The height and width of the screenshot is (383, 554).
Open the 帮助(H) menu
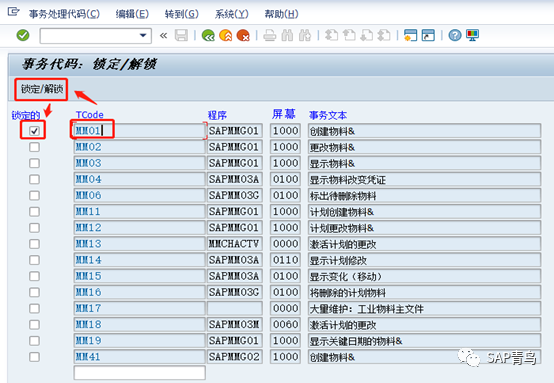pos(281,14)
